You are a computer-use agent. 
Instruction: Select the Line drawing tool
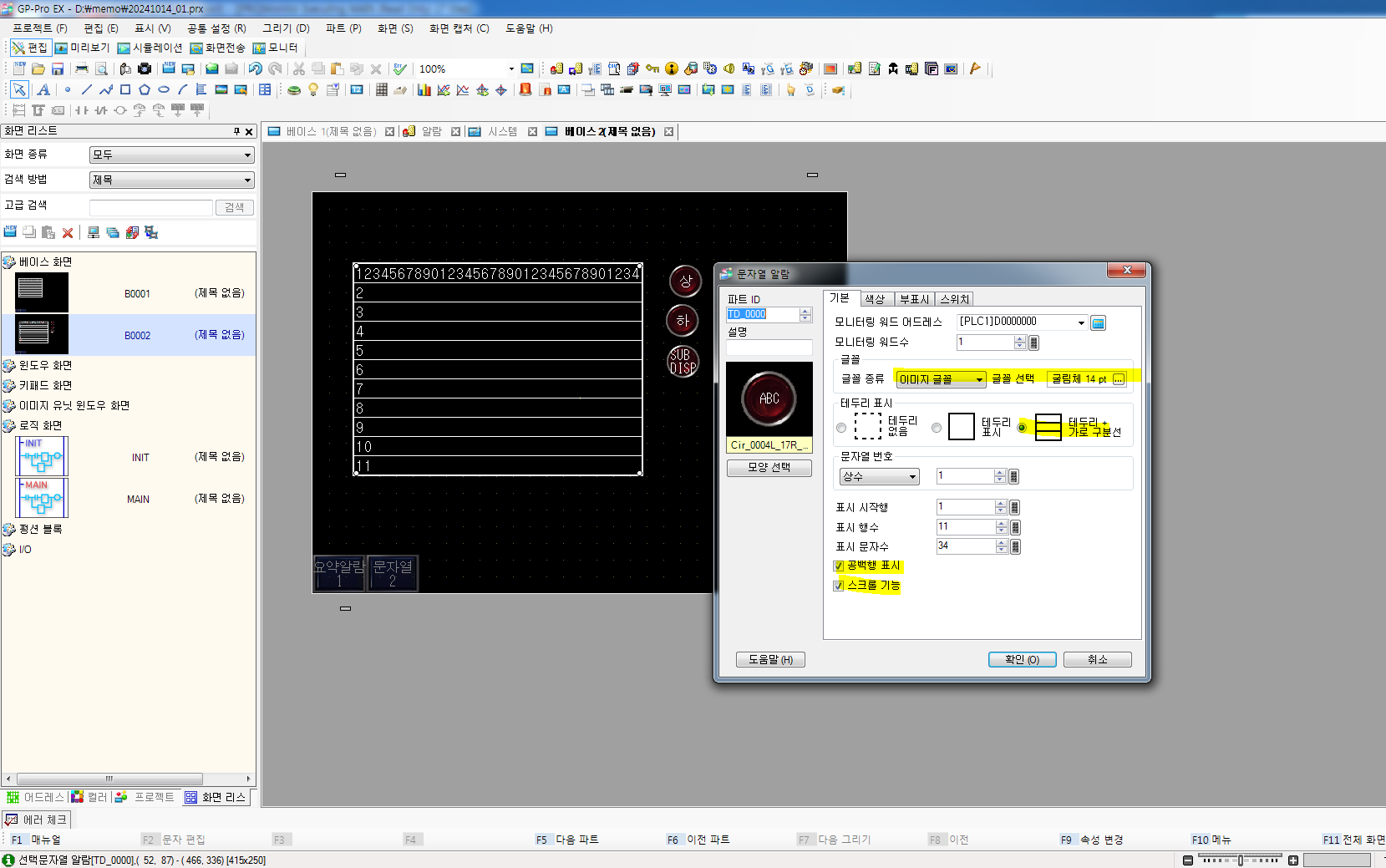[86, 89]
